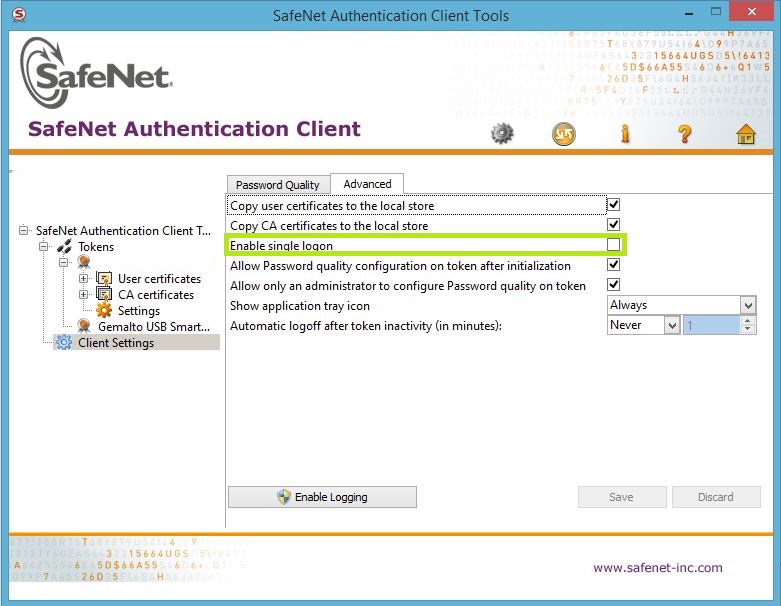781x606 pixels.
Task: Open Show application tray icon dropdown
Action: [x=747, y=305]
